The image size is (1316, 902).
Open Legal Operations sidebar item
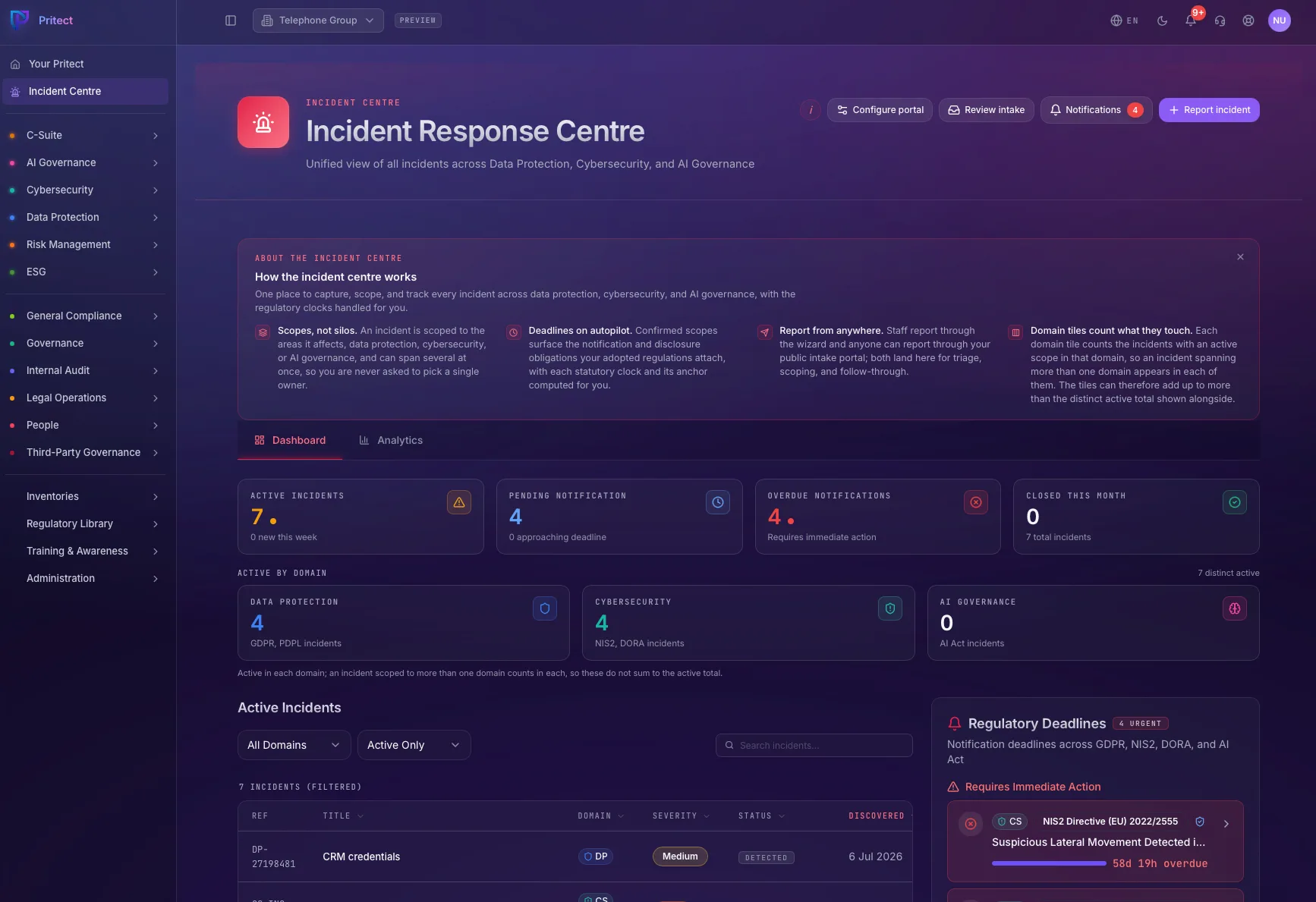coord(85,398)
